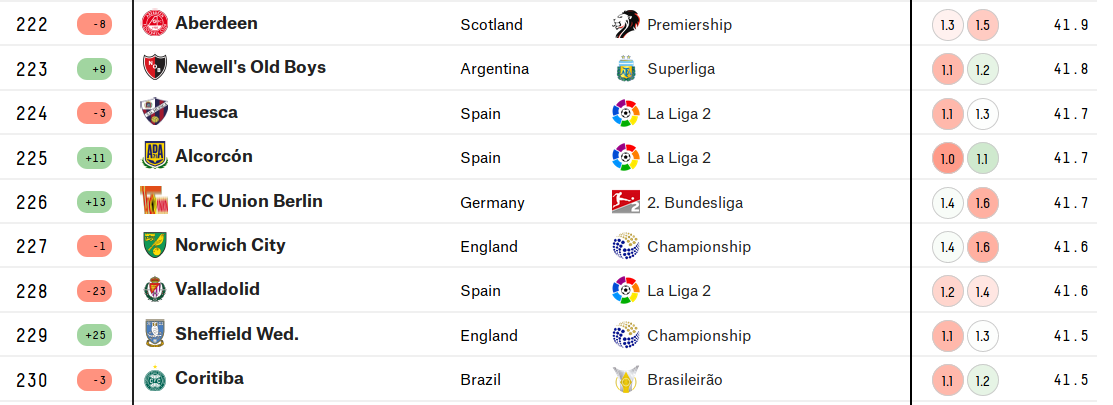Image resolution: width=1113 pixels, height=405 pixels.
Task: Open the Norwich City team name link
Action: pos(230,245)
